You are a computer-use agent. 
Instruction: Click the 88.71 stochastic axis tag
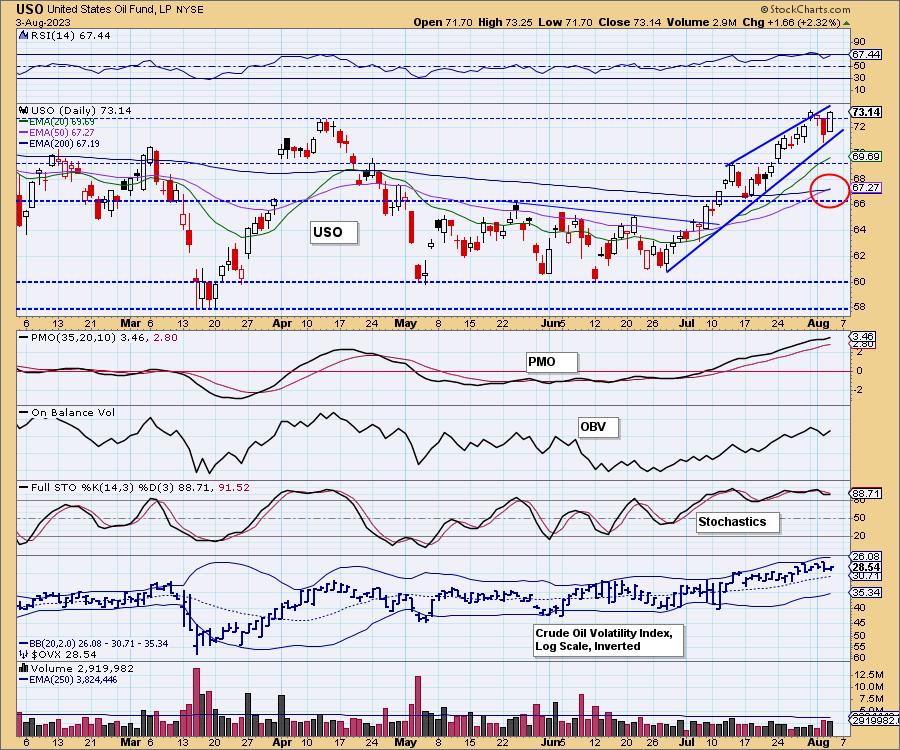coord(866,493)
